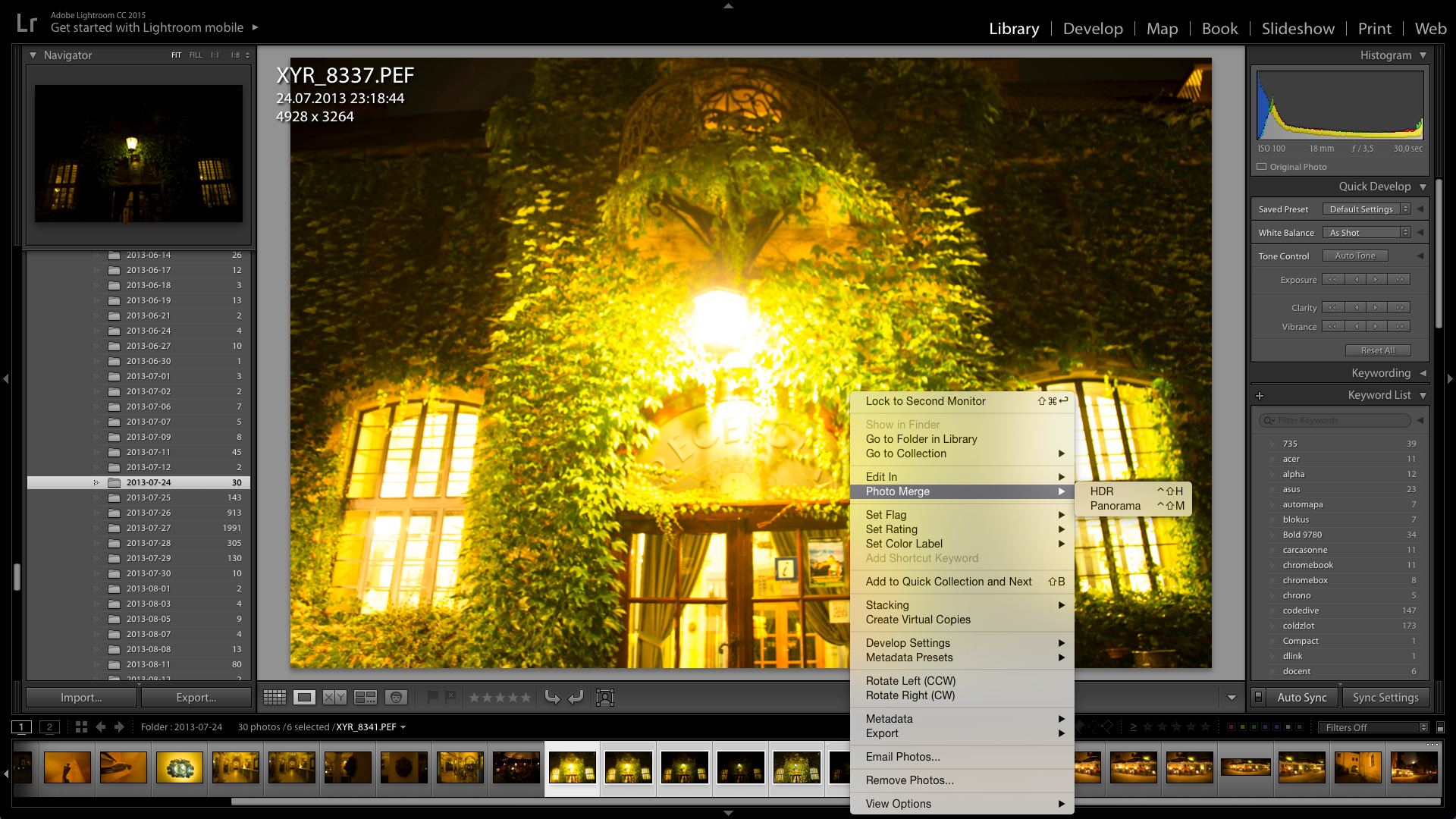Switch to Survey view icon
This screenshot has height=819, width=1456.
tap(366, 697)
